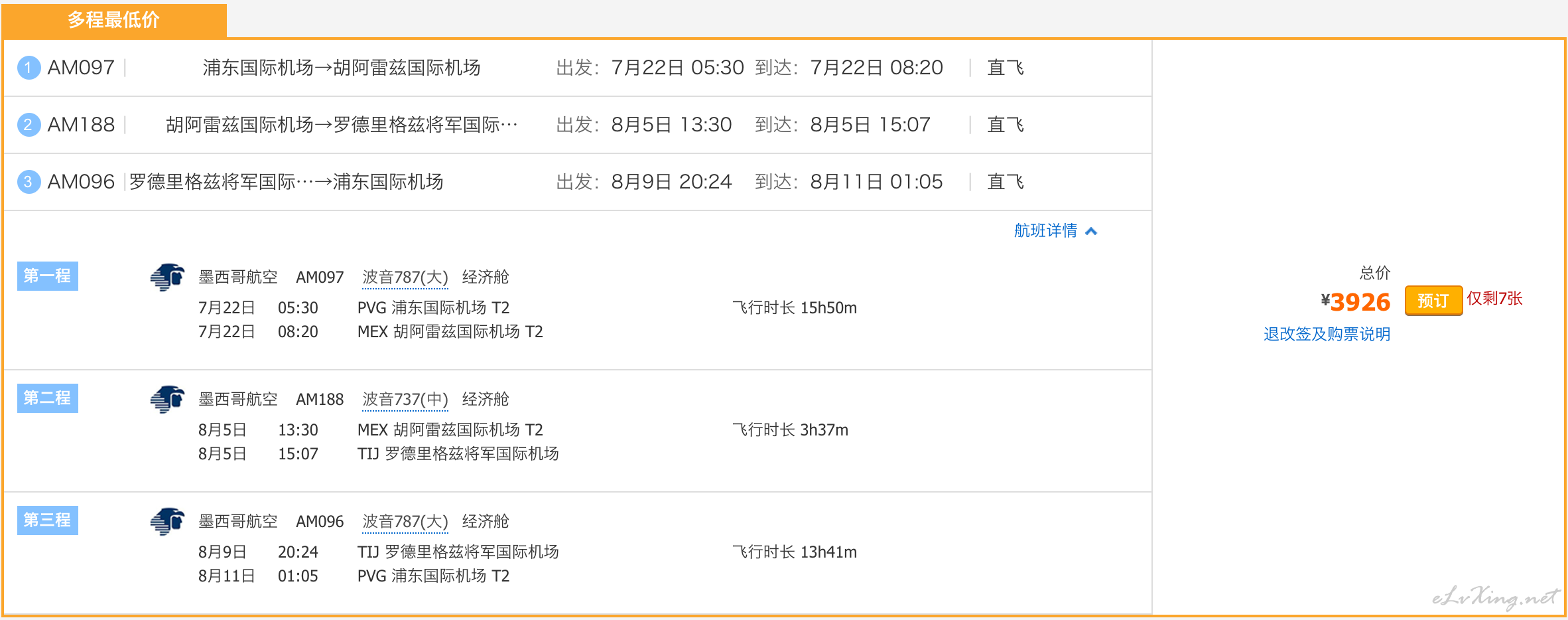Show aircraft info for 波音787(大) on AM096

(x=405, y=522)
